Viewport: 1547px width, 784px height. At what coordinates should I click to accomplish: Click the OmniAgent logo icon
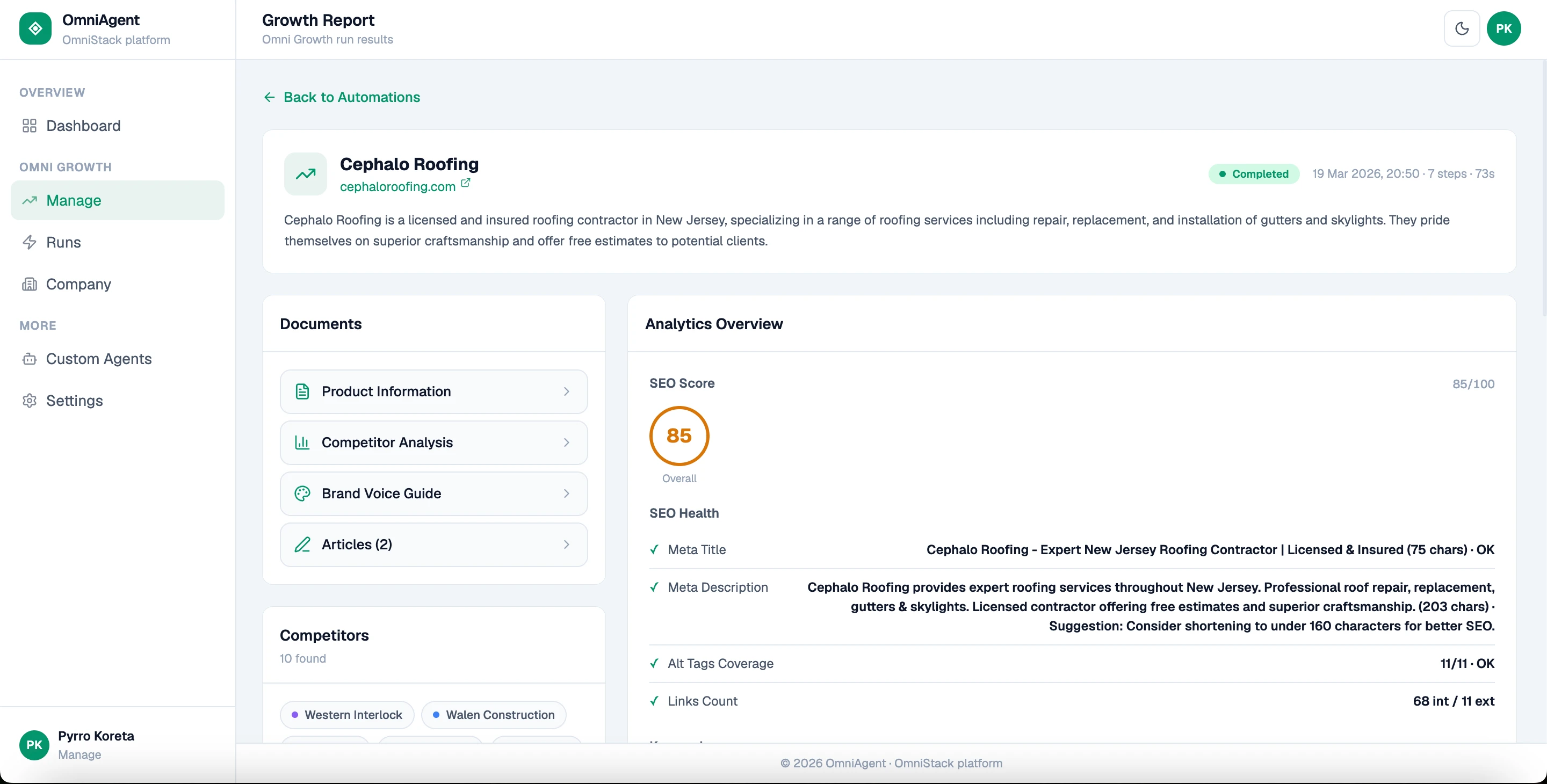[x=35, y=28]
